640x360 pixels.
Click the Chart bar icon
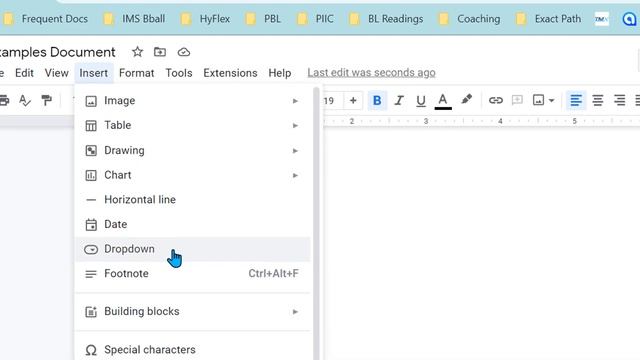tap(91, 176)
